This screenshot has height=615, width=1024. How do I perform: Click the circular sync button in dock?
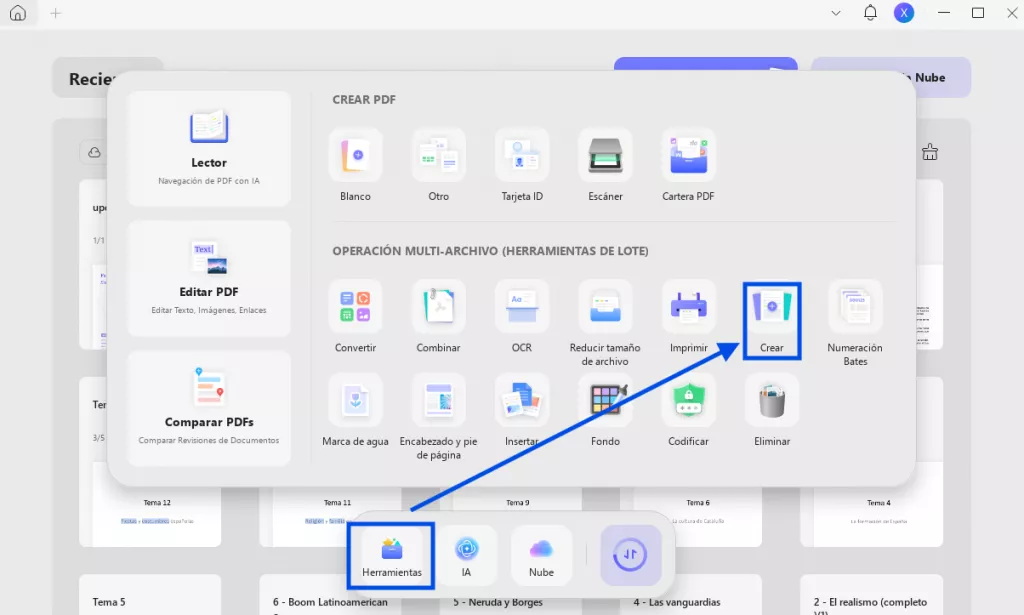[630, 556]
